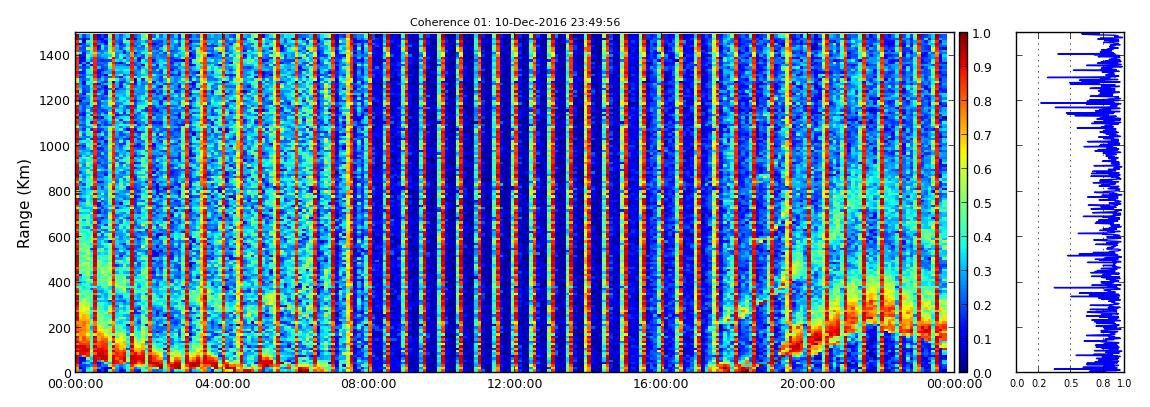The width and height of the screenshot is (1150, 407).
Task: Click the colorbar '0.9' tick label
Action: point(984,67)
